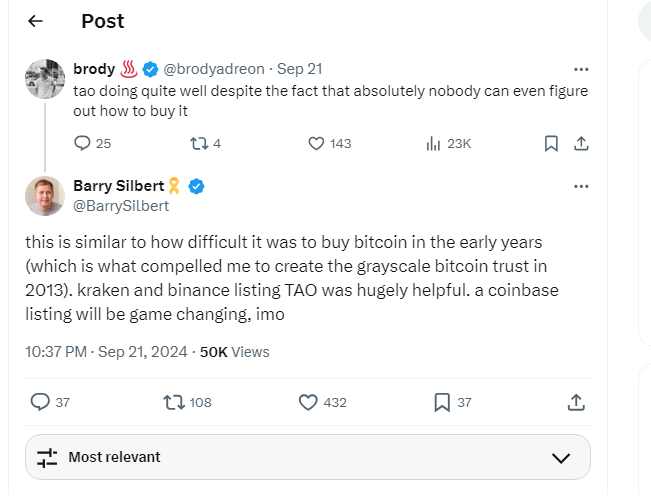Bookmark Barry Silbert's post
Viewport: 651px width, 496px height.
tap(442, 402)
